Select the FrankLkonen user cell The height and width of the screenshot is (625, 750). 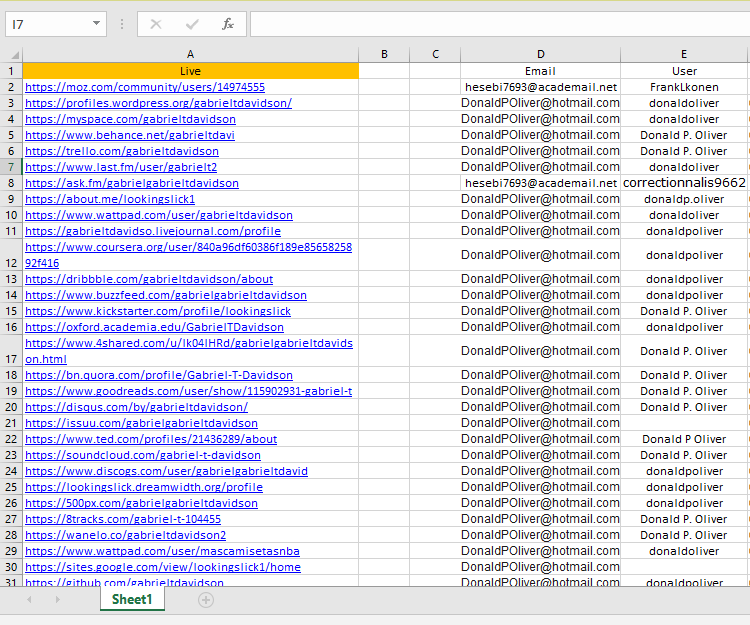click(684, 87)
